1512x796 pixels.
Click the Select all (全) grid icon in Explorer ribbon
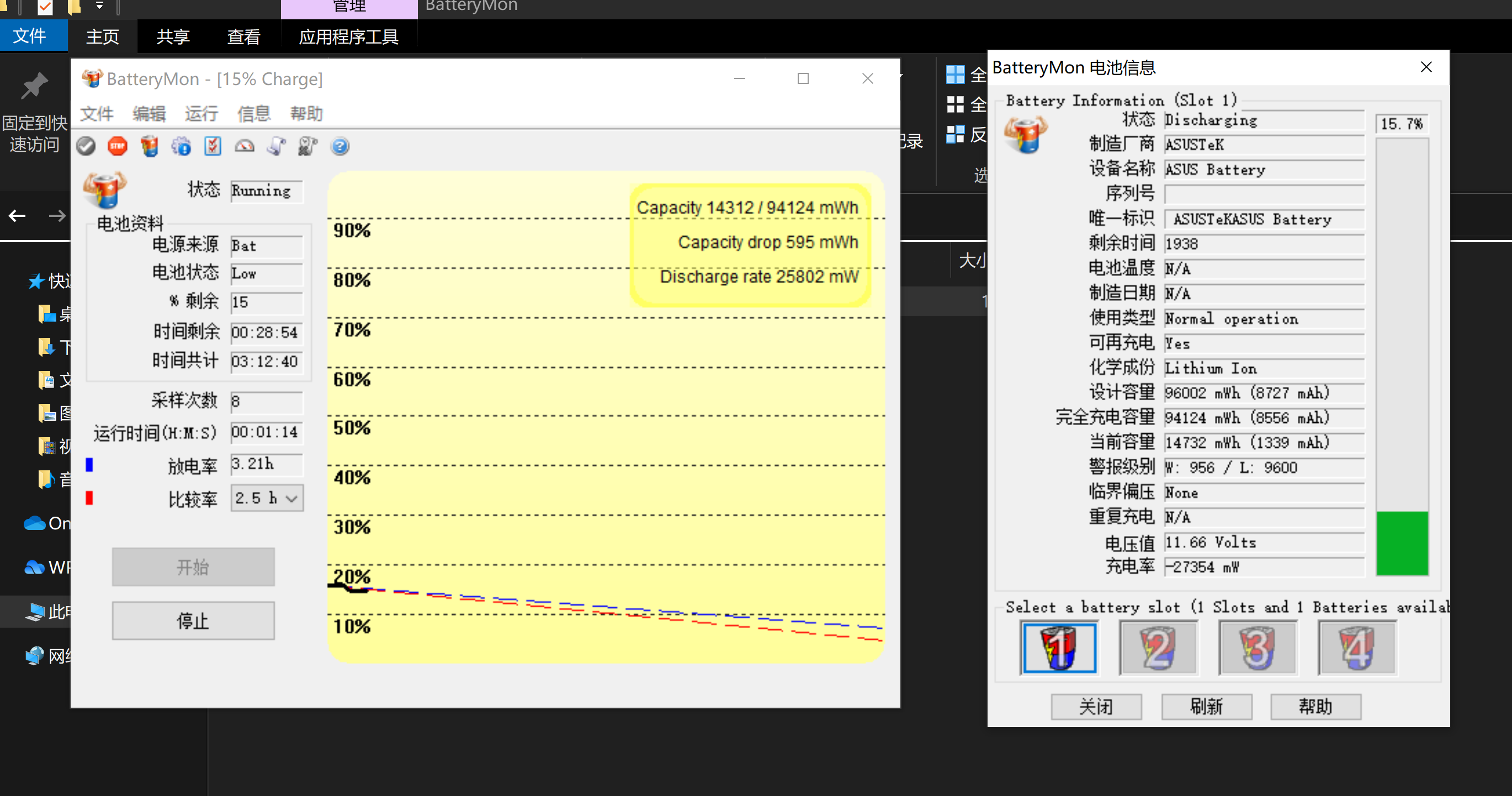[x=955, y=75]
